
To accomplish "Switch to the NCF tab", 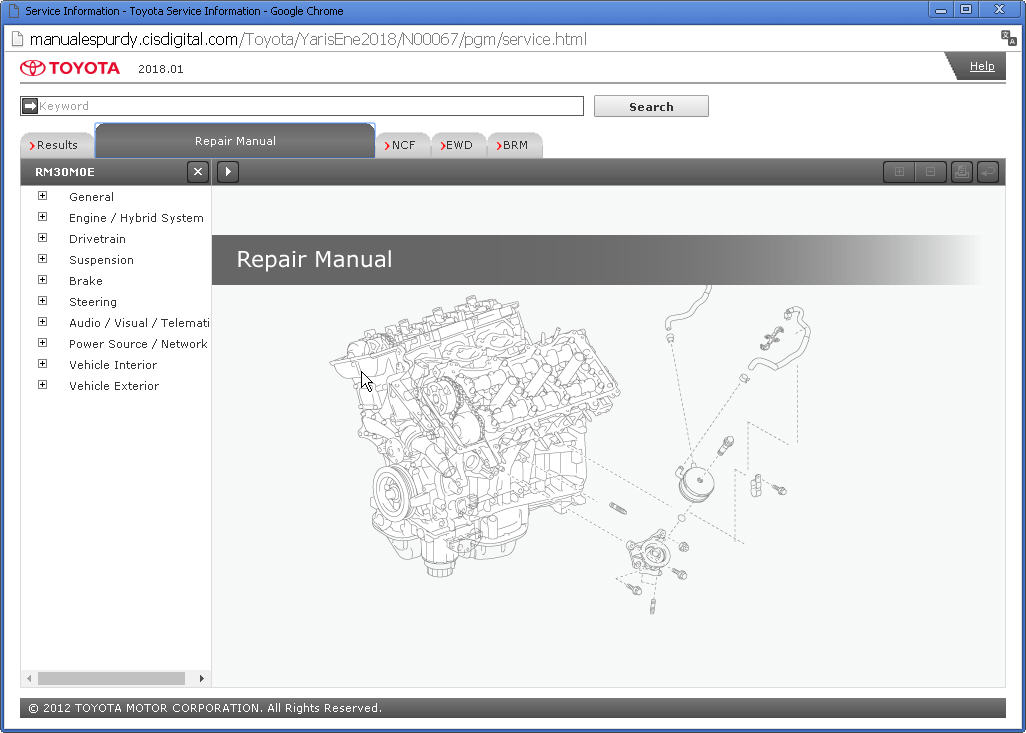I will coord(403,145).
